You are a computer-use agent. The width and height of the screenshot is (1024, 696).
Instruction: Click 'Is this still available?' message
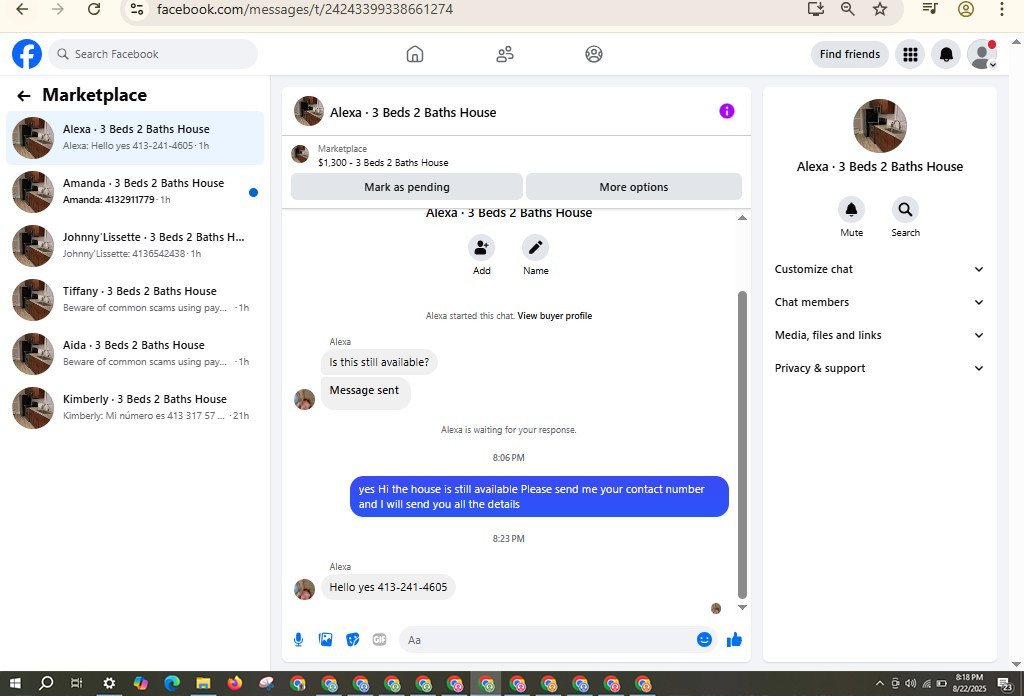[379, 362]
